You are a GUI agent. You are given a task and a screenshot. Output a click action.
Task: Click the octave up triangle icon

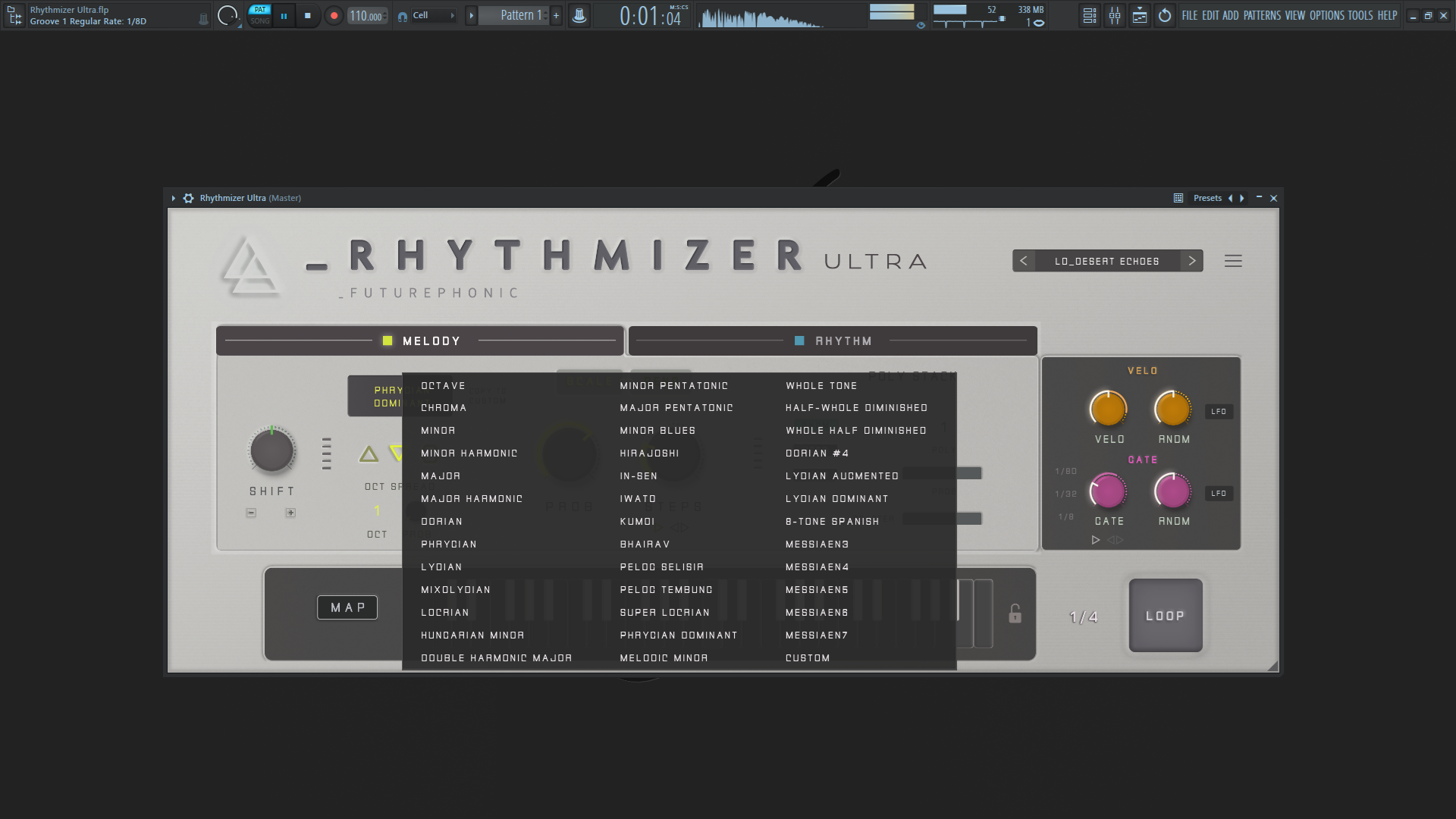[x=369, y=454]
